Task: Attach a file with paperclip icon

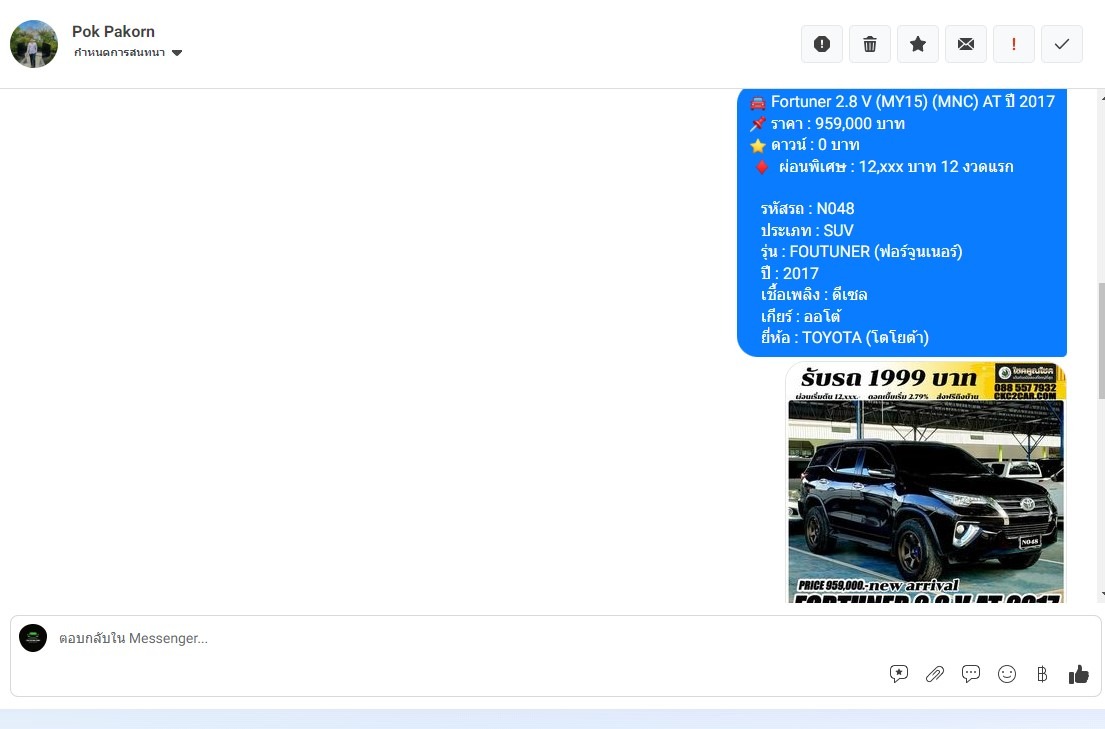Action: (x=934, y=674)
